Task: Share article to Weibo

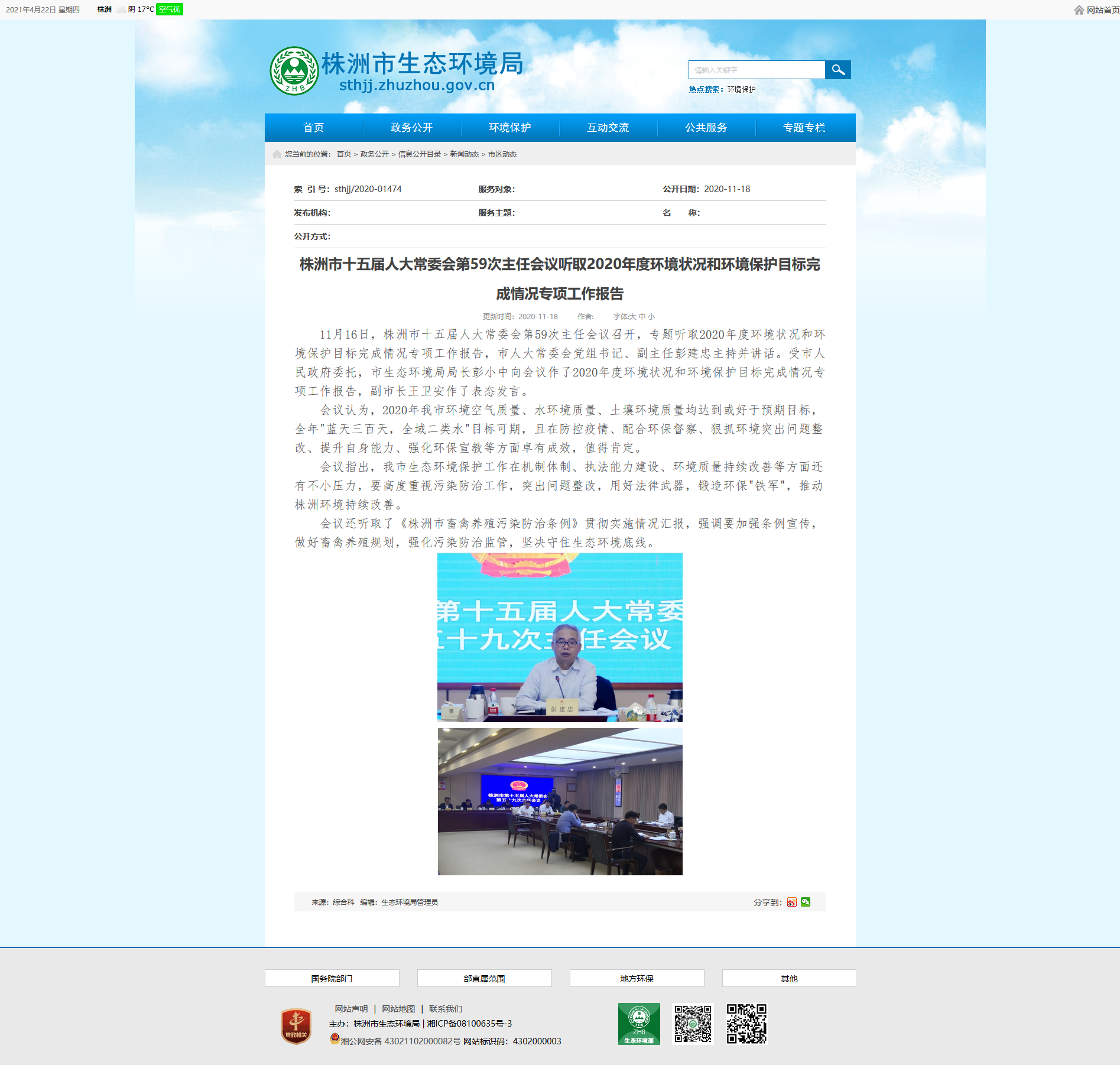Action: tap(791, 902)
